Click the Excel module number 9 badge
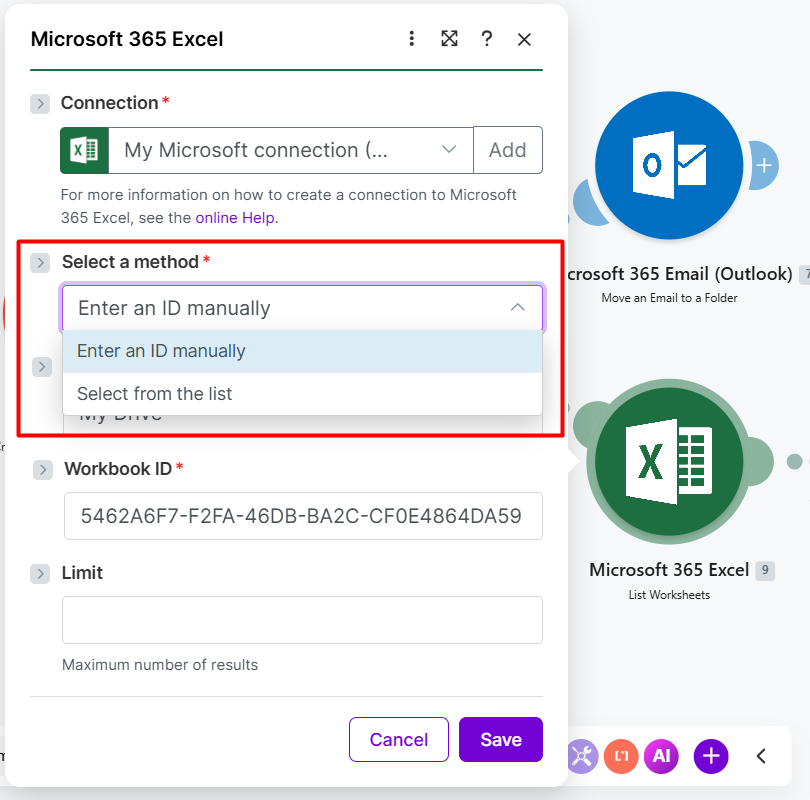This screenshot has height=800, width=810. 765,570
